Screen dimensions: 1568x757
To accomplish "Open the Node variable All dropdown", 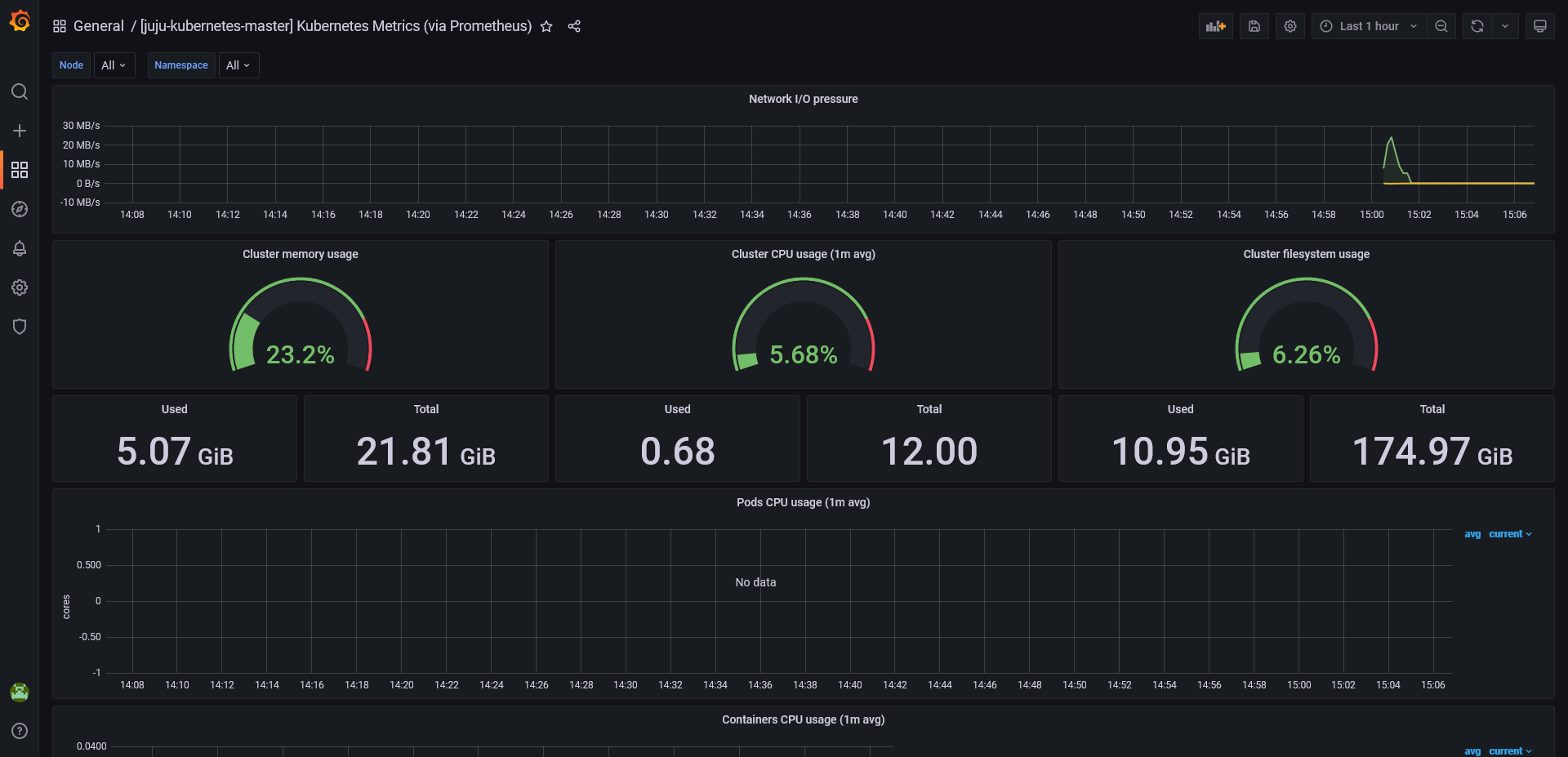I will click(114, 65).
